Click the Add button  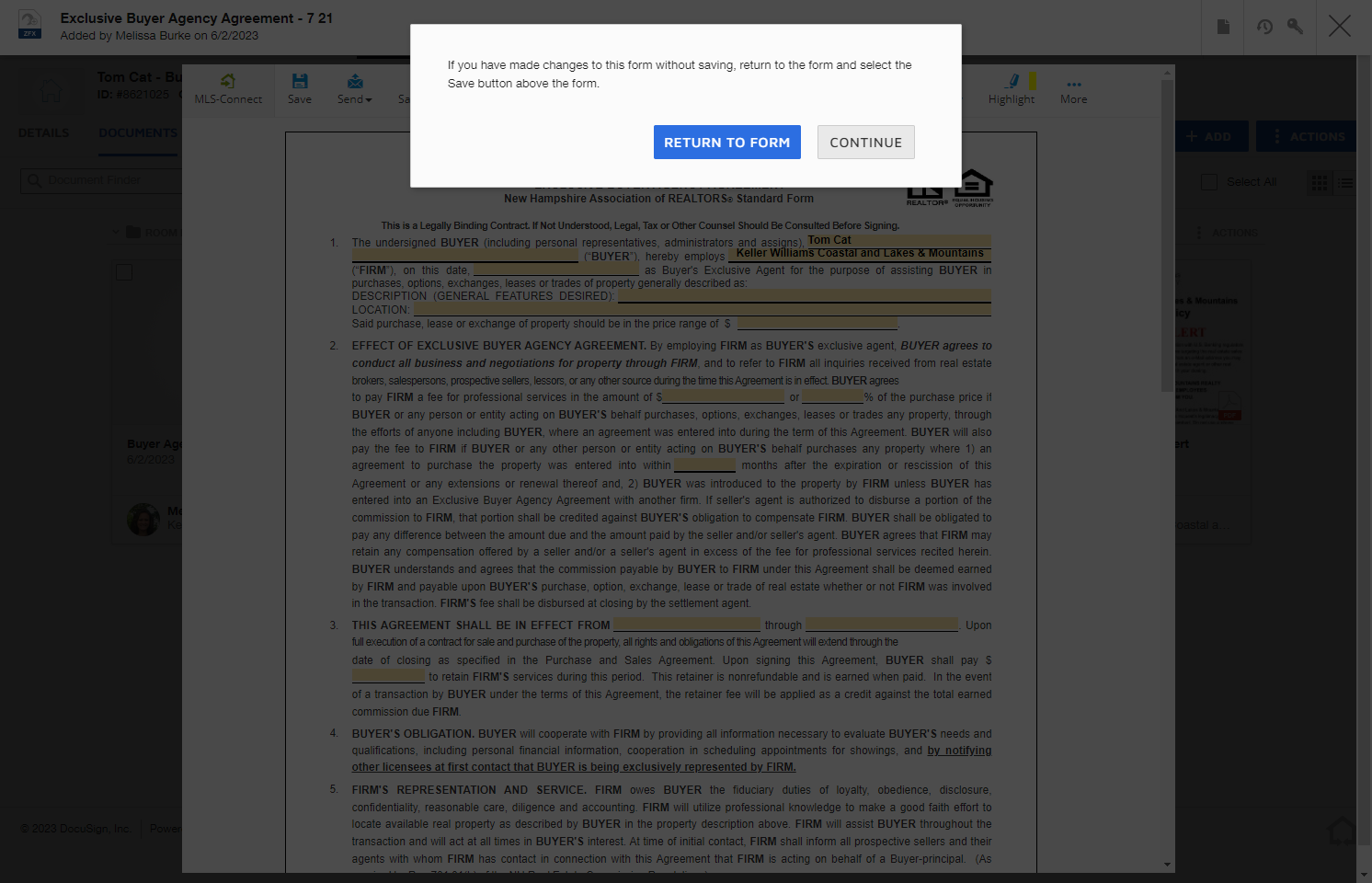pos(1209,136)
